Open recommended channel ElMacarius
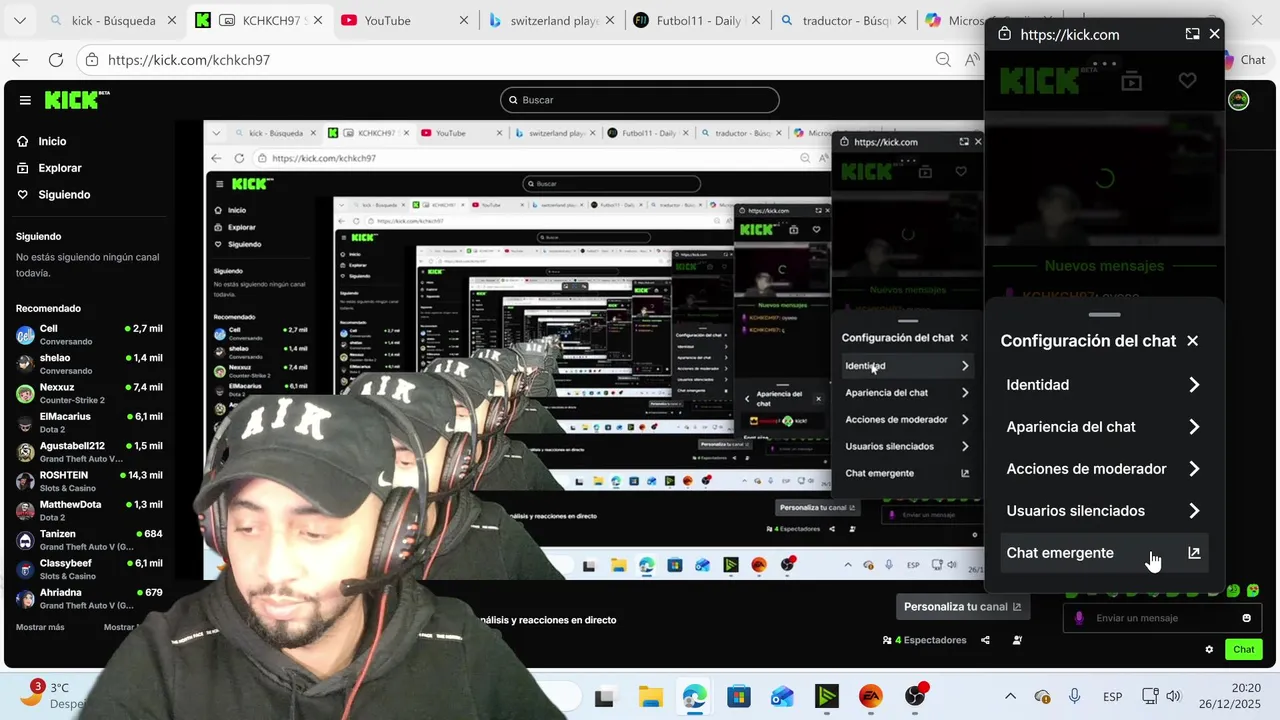1280x720 pixels. tap(89, 423)
